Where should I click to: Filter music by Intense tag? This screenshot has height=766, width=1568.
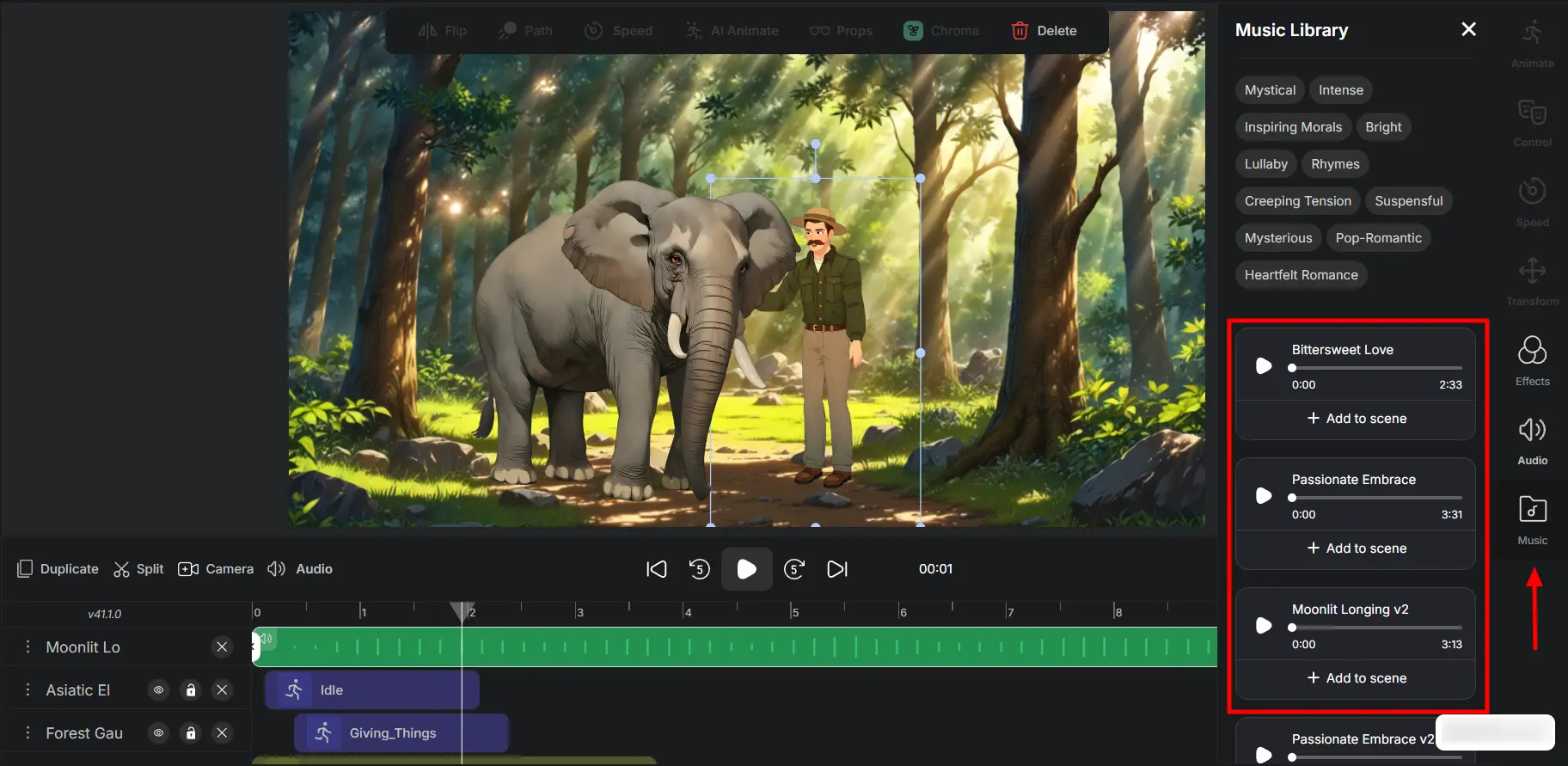[1340, 90]
